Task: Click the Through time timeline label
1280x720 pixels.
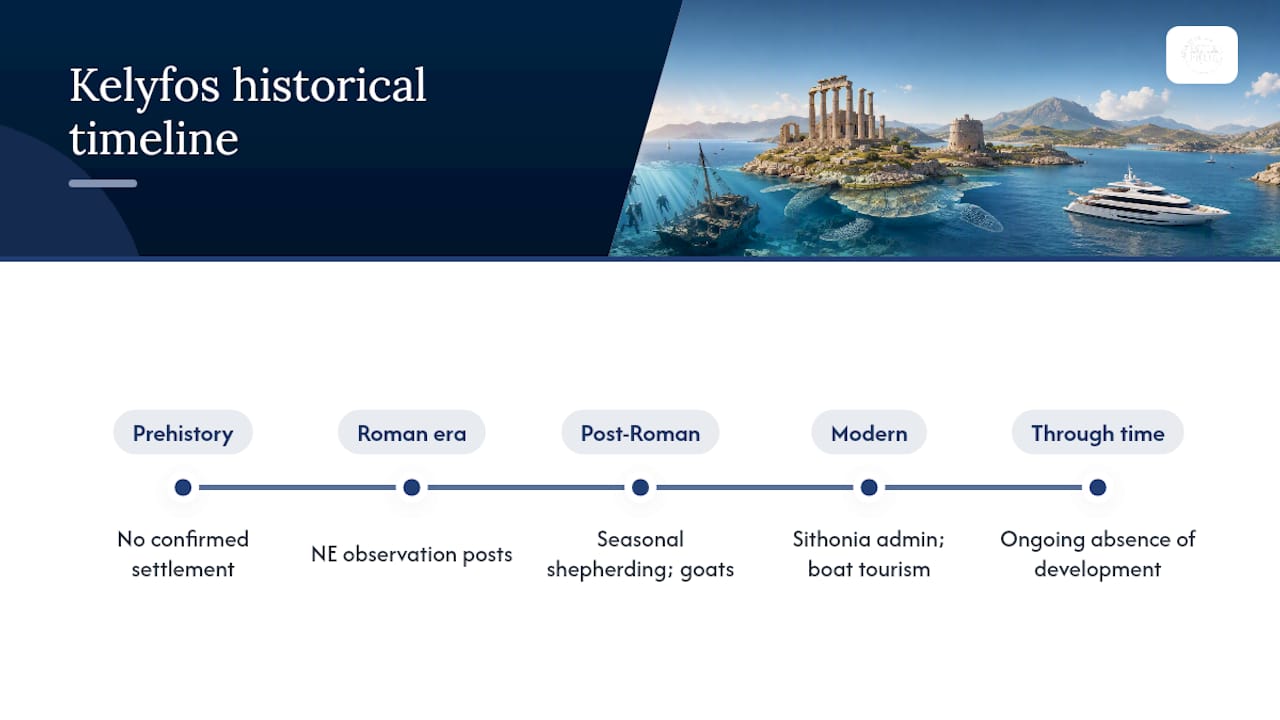Action: tap(1098, 433)
